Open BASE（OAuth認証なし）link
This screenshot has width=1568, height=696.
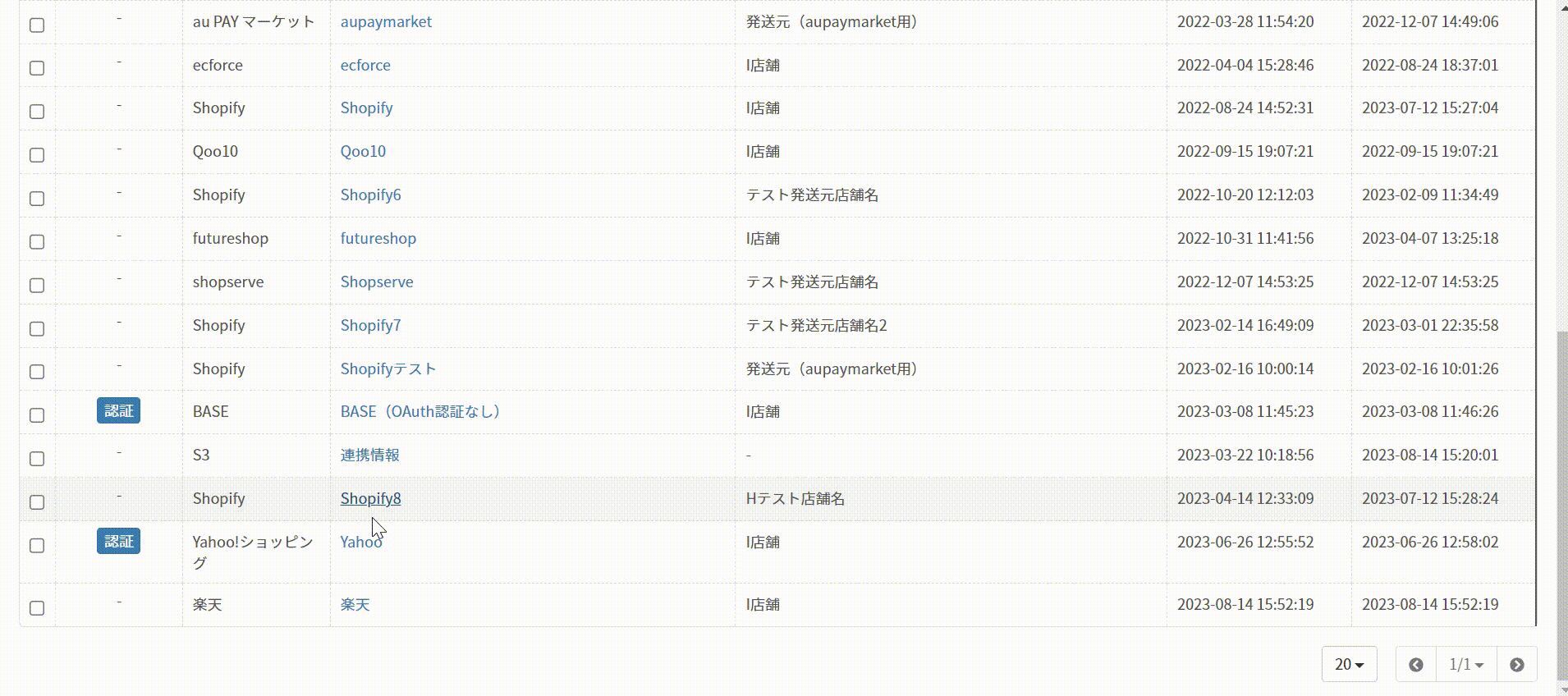point(422,412)
